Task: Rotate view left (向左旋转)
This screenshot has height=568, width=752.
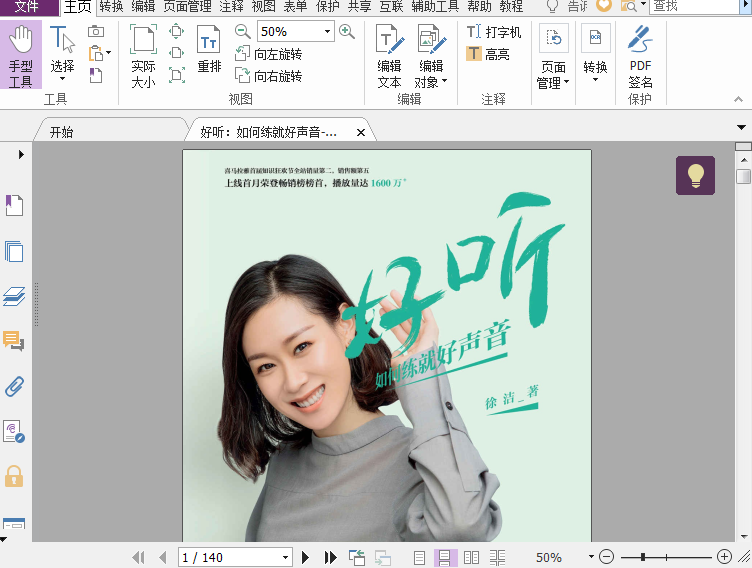Action: (x=269, y=54)
